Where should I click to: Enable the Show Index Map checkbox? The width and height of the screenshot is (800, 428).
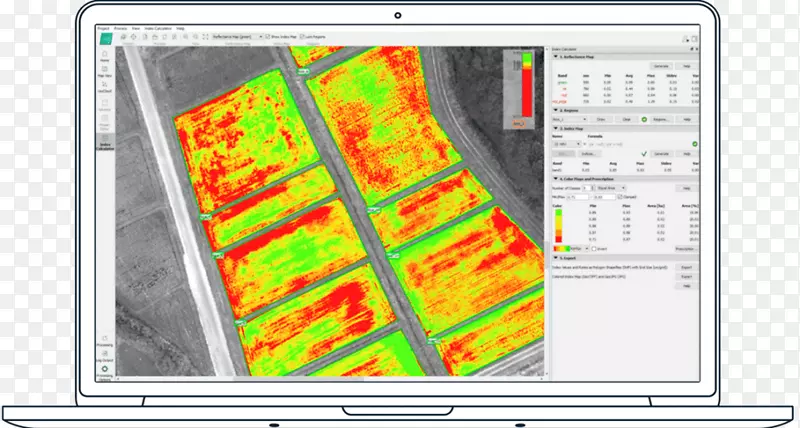[x=268, y=37]
